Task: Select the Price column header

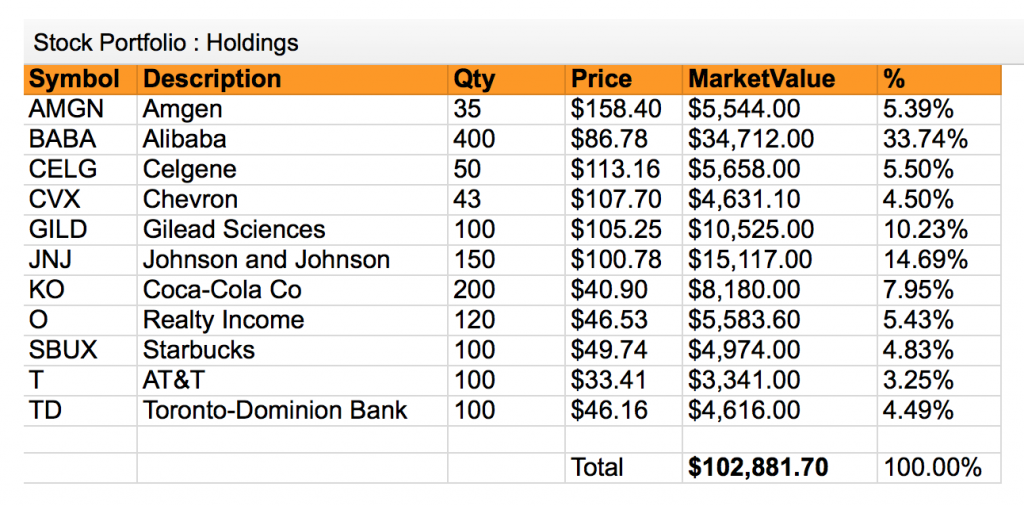Action: [601, 79]
